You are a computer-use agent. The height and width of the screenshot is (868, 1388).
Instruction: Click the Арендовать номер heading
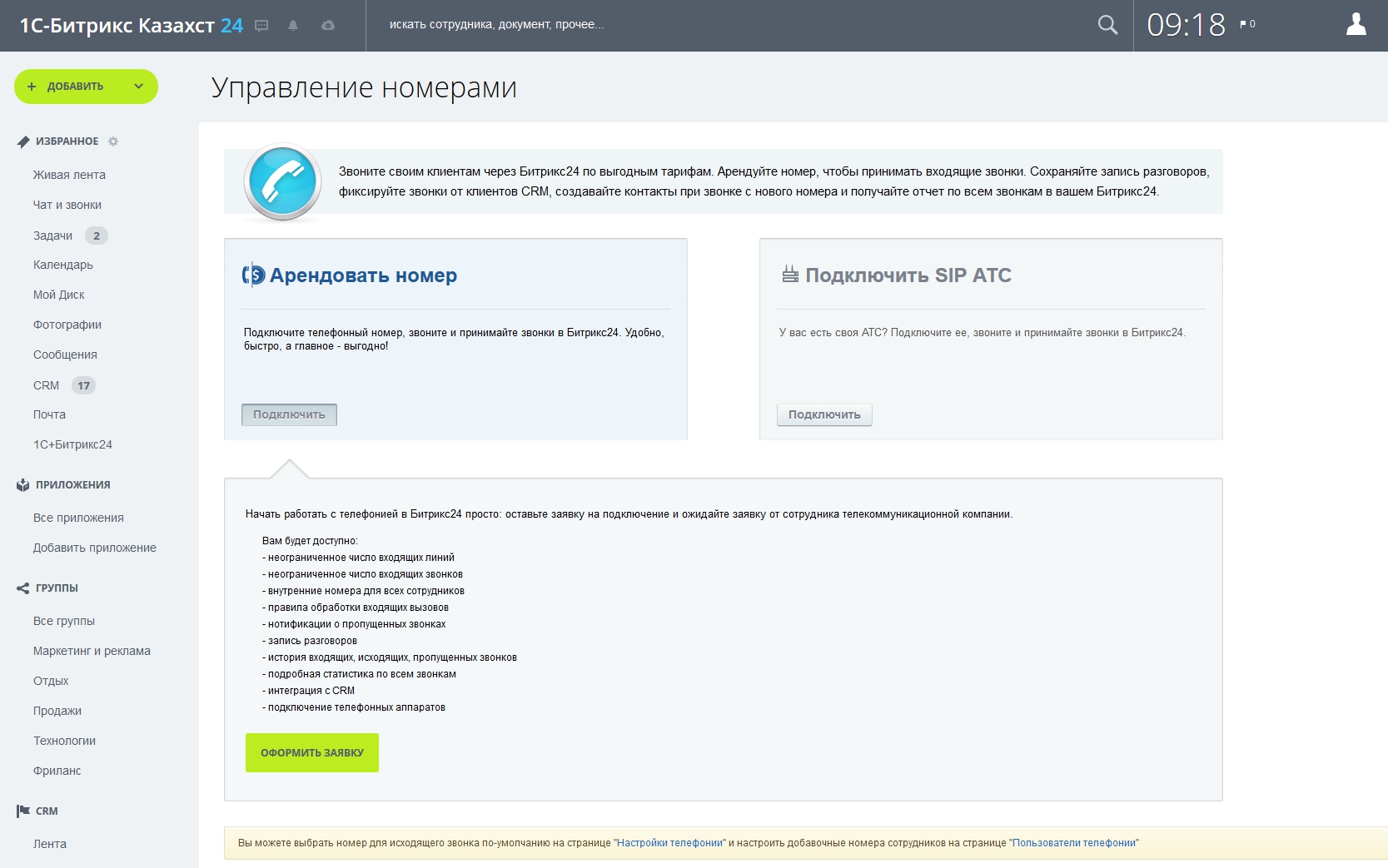363,275
